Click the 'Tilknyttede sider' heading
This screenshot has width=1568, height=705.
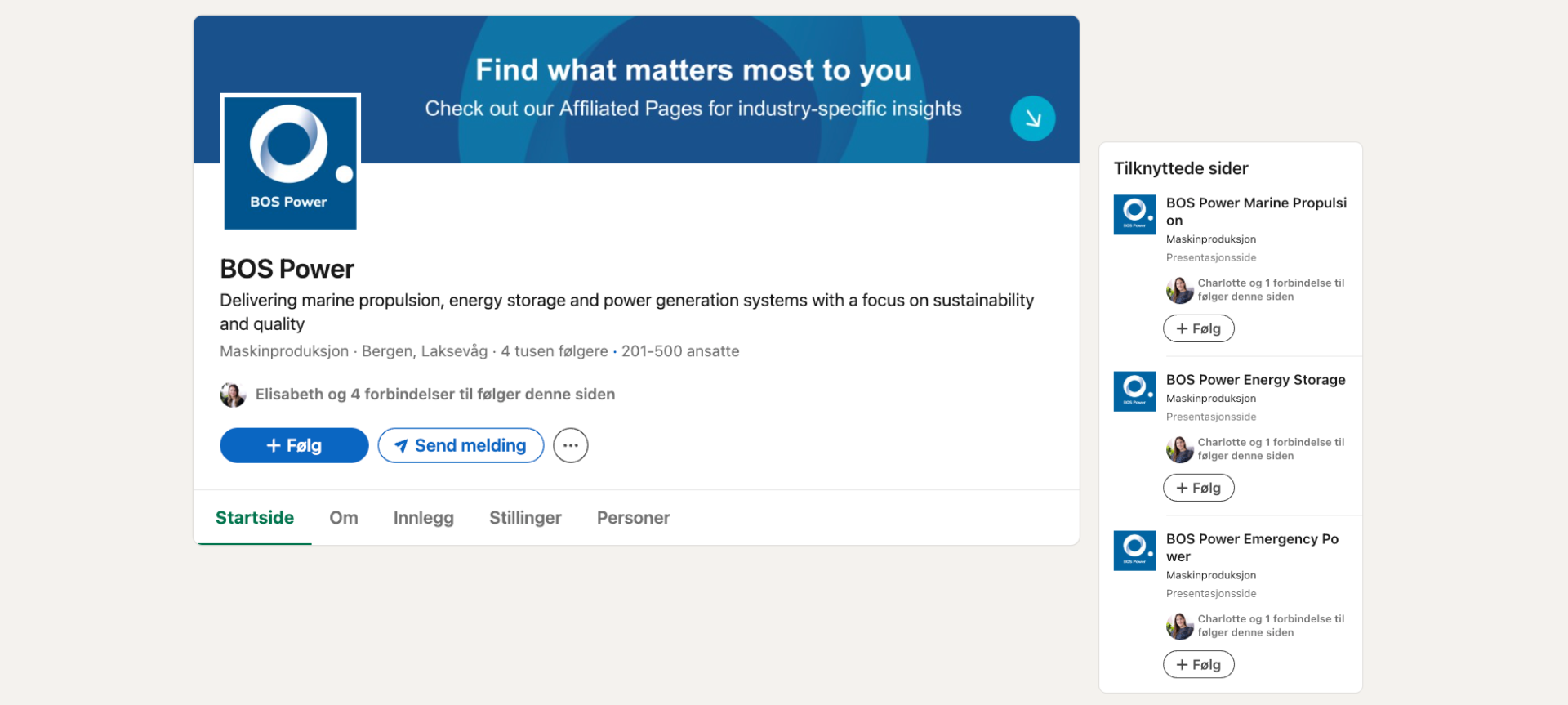pos(1181,168)
